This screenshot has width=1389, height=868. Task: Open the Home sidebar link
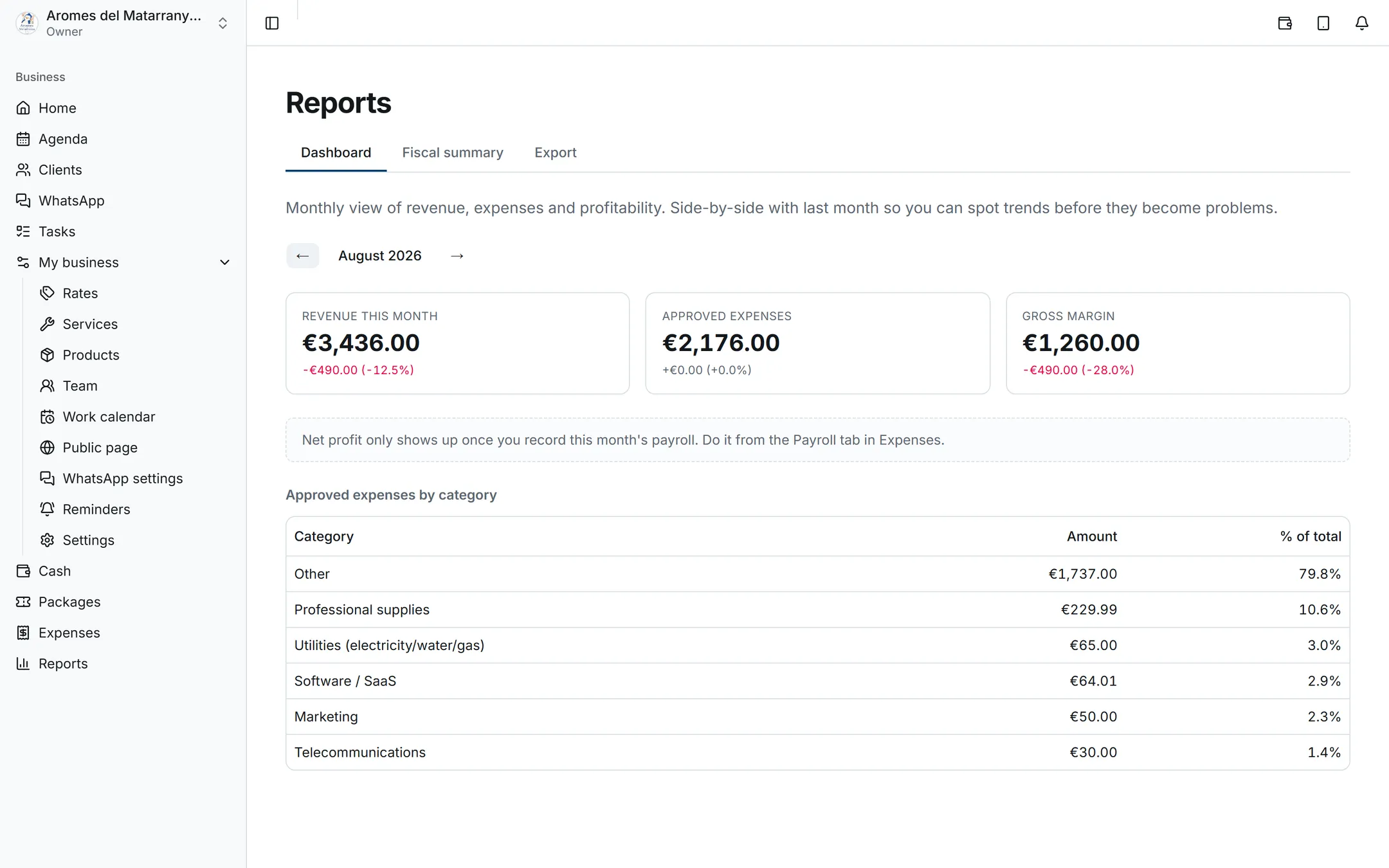pyautogui.click(x=57, y=108)
